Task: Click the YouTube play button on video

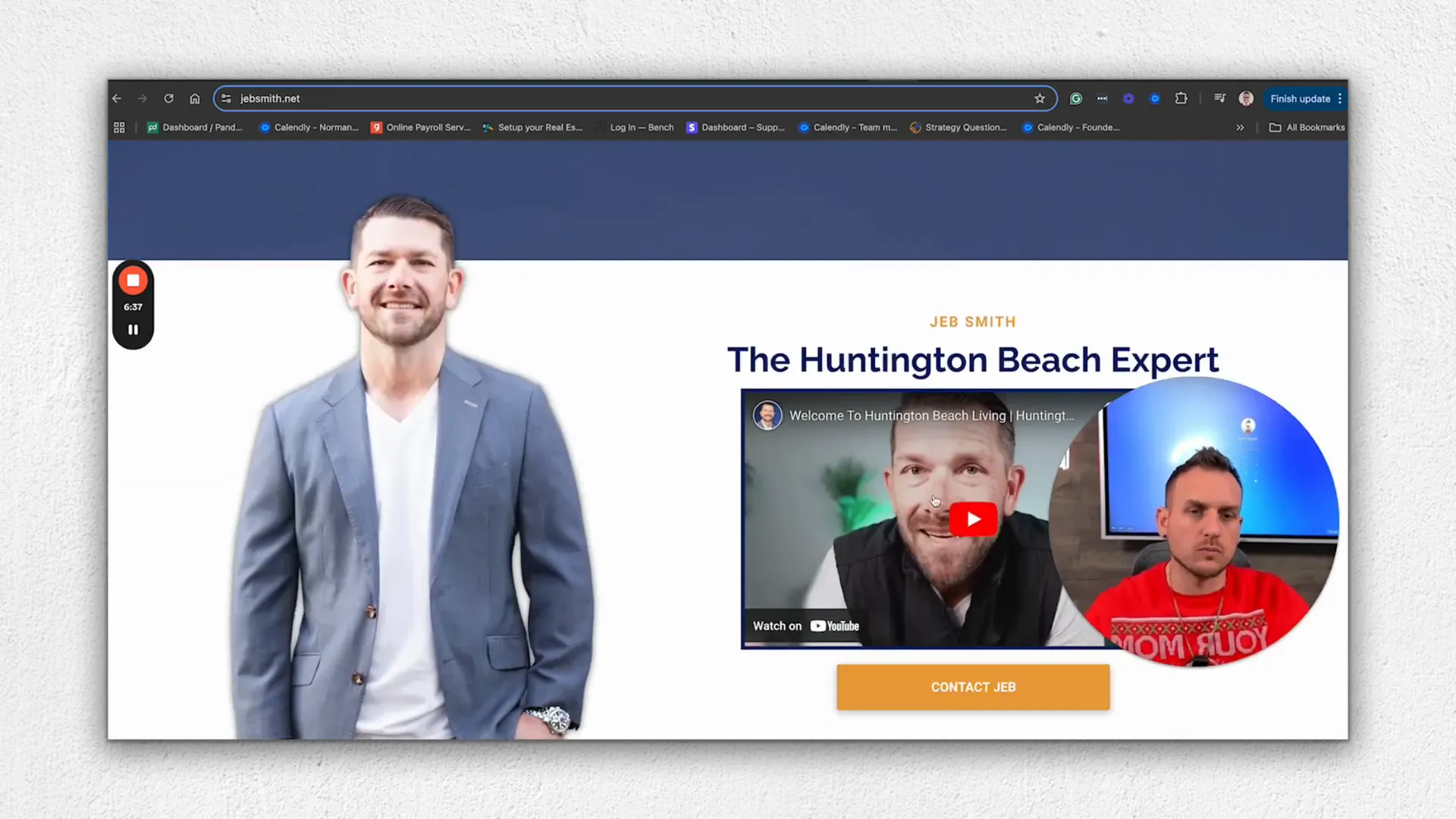Action: 972,519
